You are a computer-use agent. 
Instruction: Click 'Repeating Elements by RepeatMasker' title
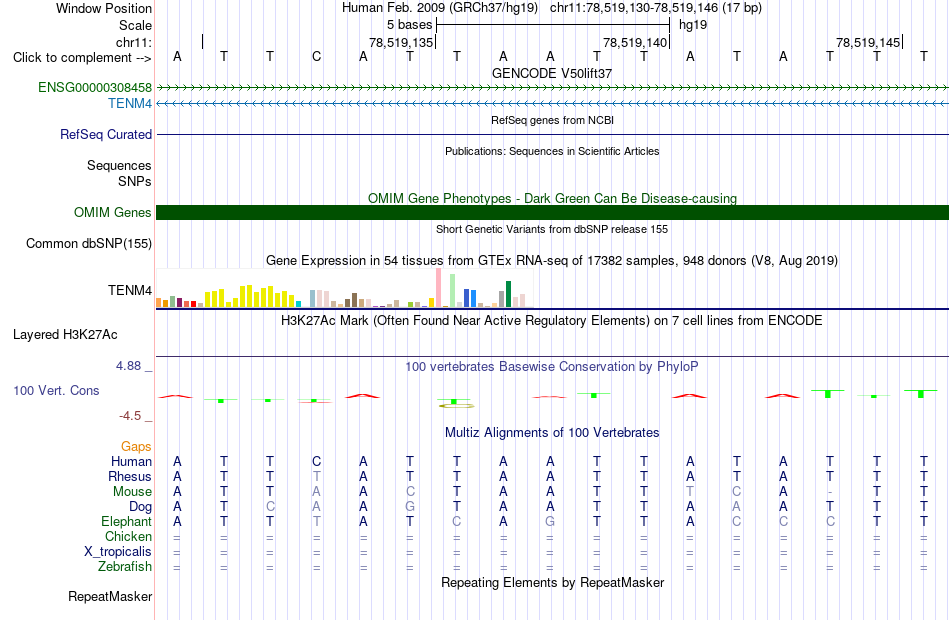point(552,582)
